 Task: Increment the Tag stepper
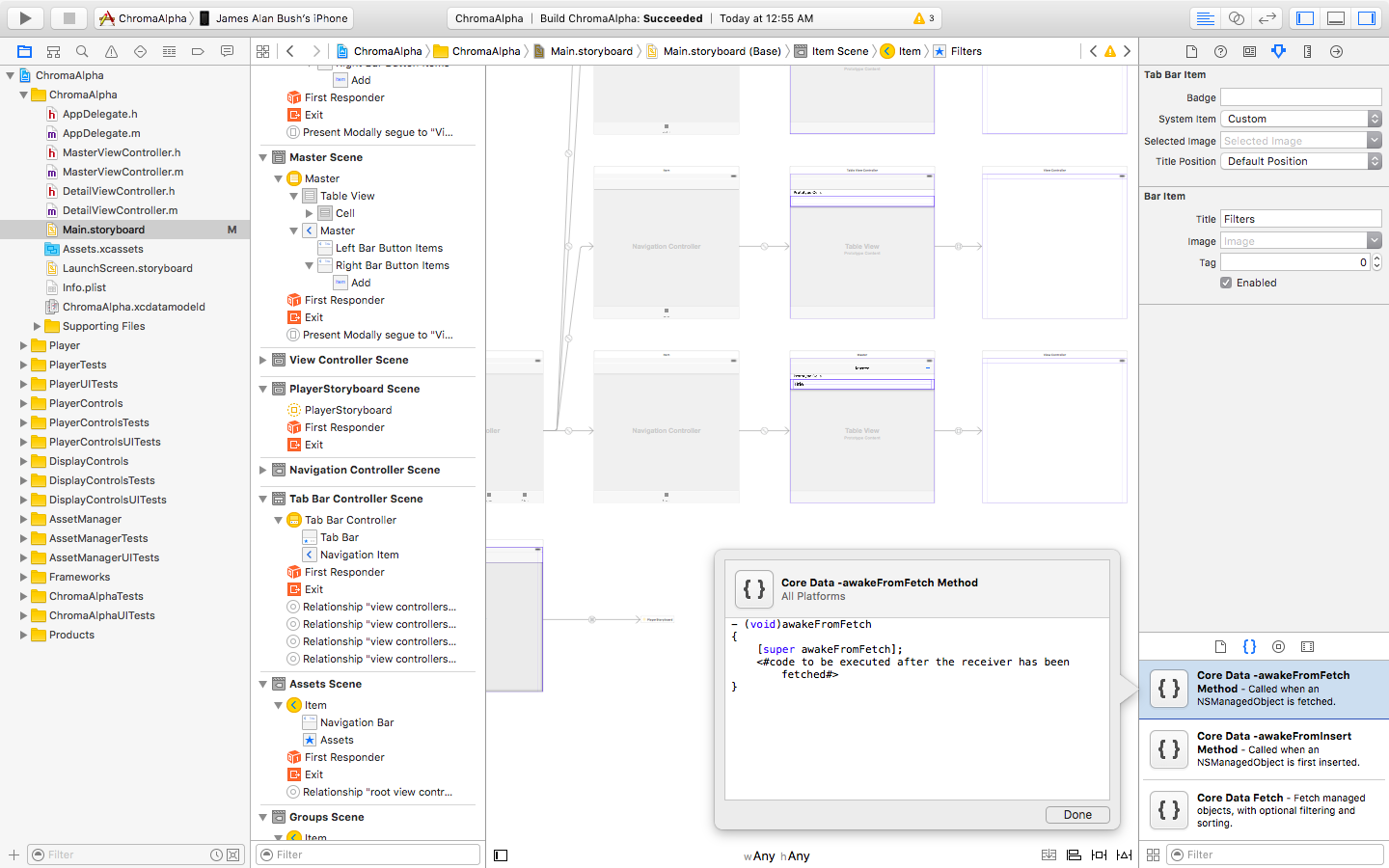(1376, 258)
